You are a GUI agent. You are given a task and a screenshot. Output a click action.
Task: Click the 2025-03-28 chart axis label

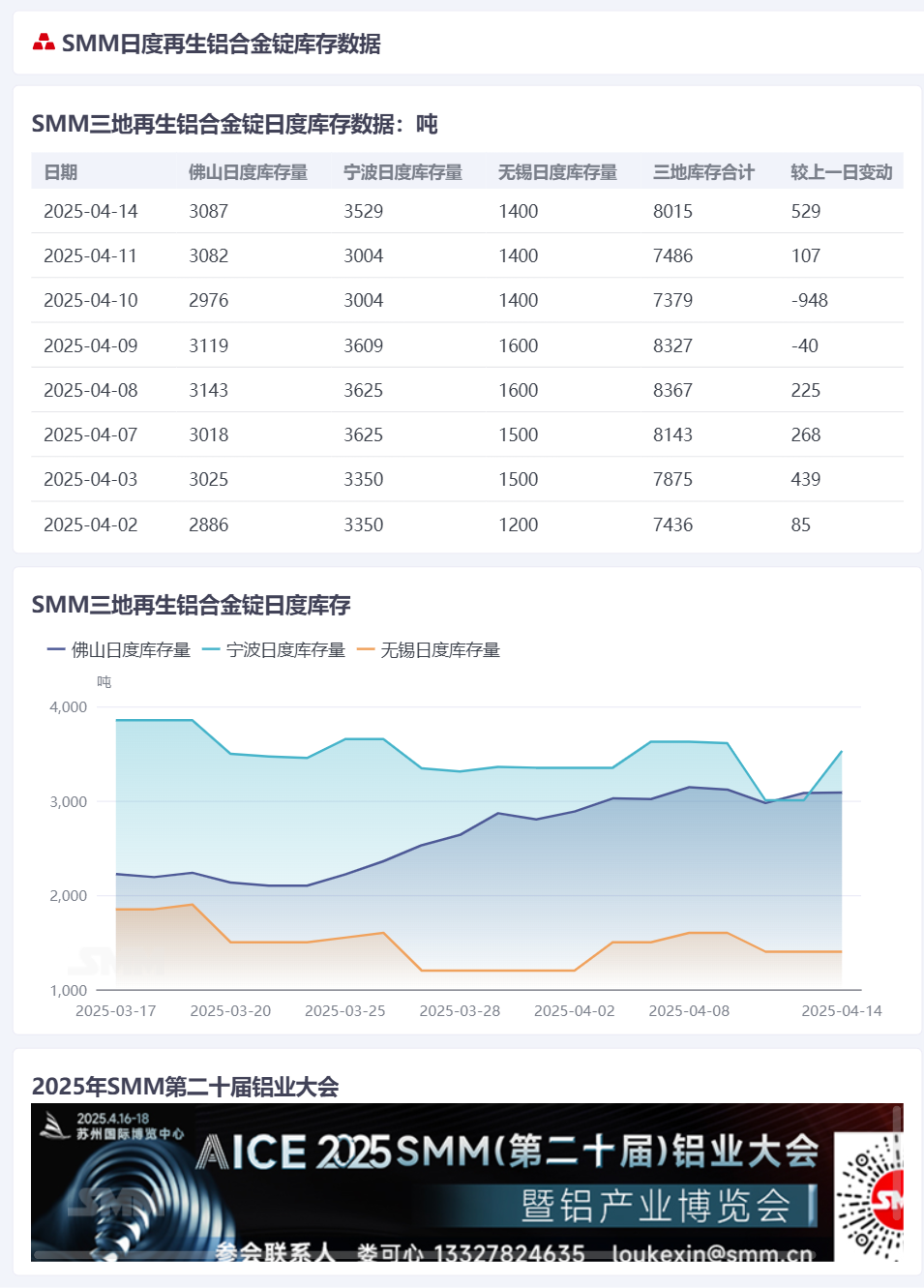(x=460, y=1010)
